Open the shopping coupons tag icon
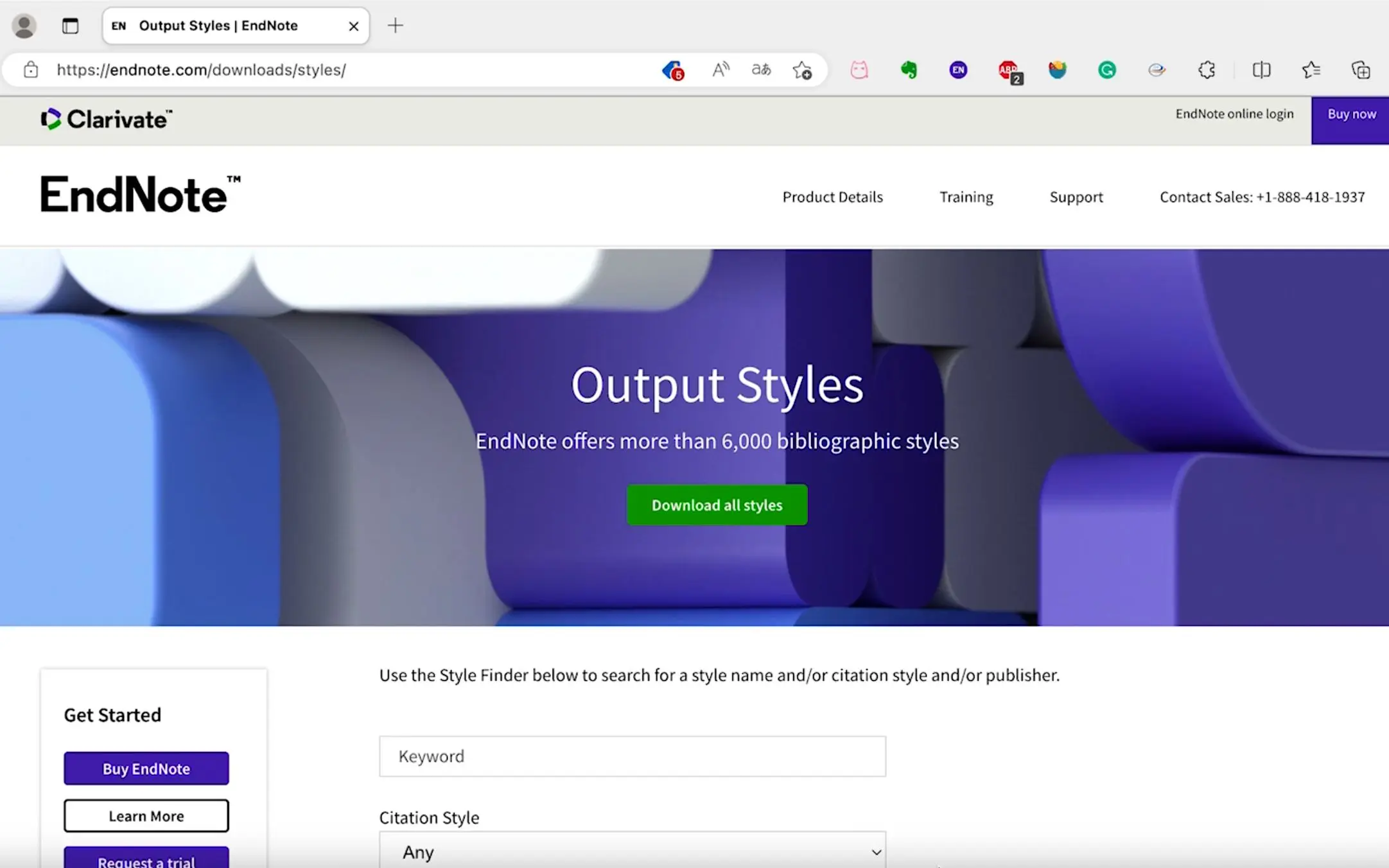 [x=672, y=70]
